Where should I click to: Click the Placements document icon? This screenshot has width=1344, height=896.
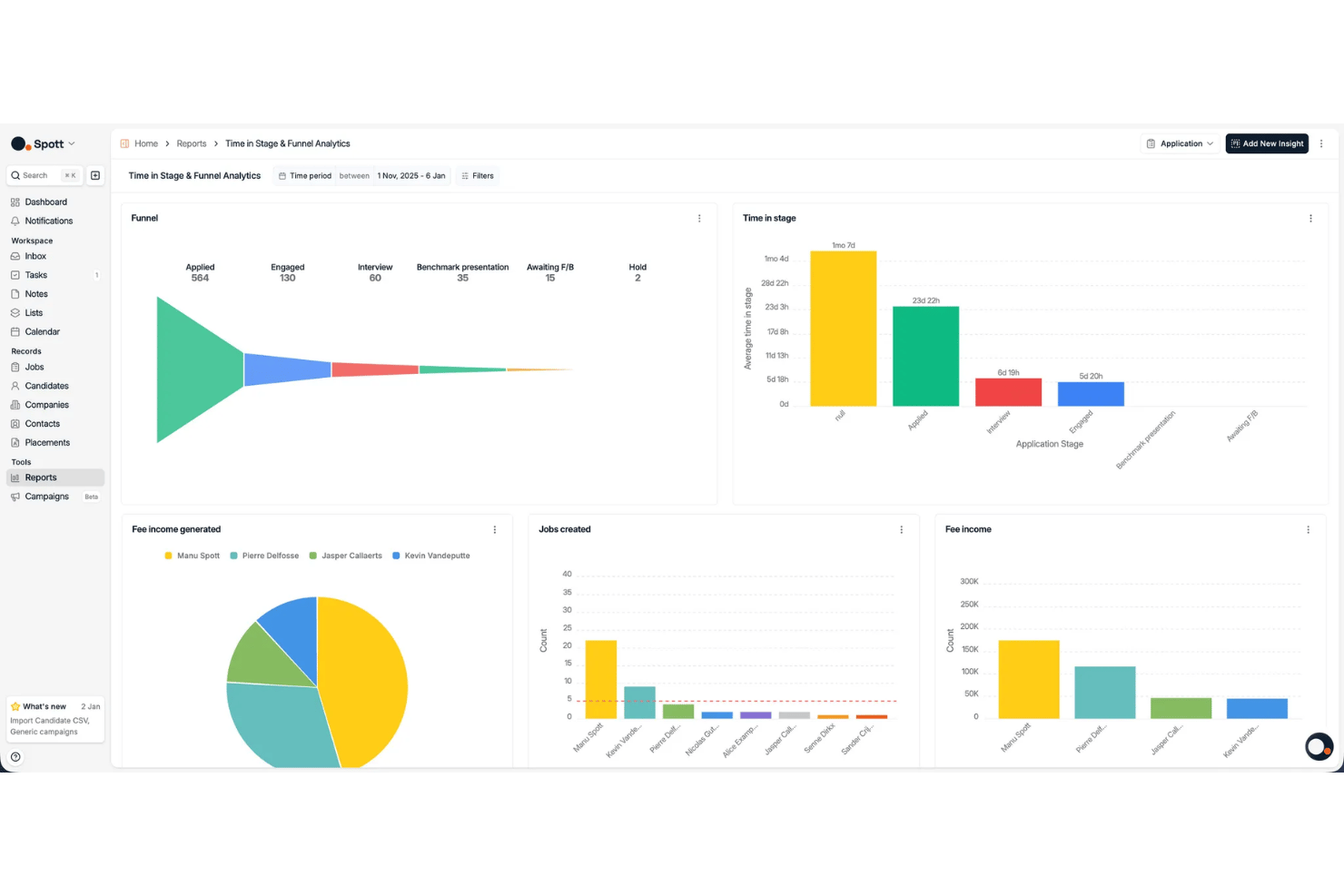coord(15,443)
